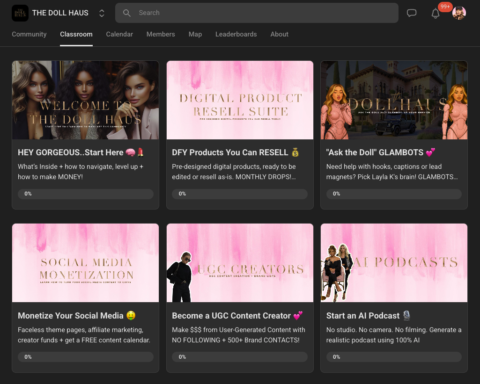Click progress bar of HEY GORGEOUS course
The image size is (480, 384).
86,194
